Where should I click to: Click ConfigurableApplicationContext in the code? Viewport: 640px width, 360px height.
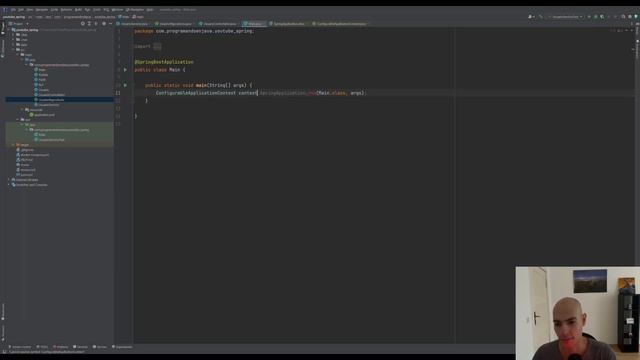click(x=196, y=93)
